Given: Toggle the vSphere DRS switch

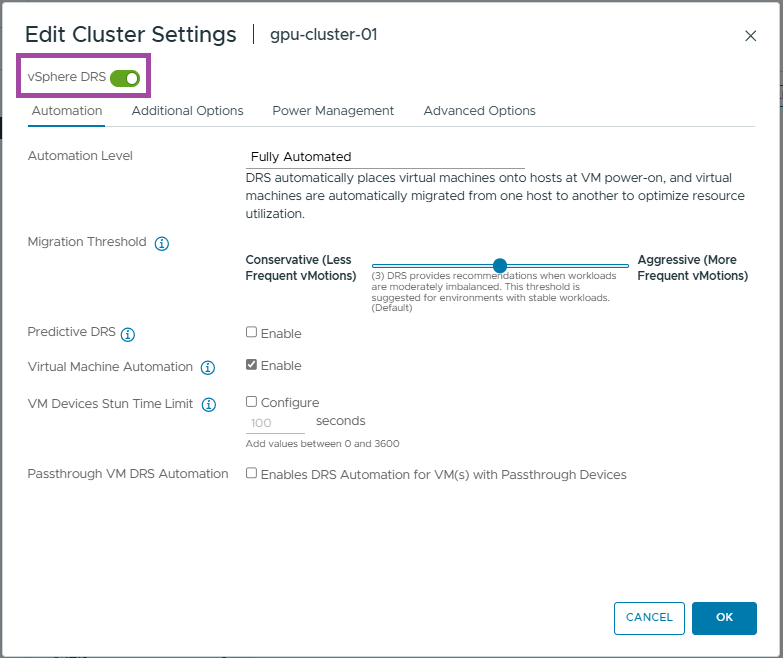Looking at the screenshot, I should (125, 78).
